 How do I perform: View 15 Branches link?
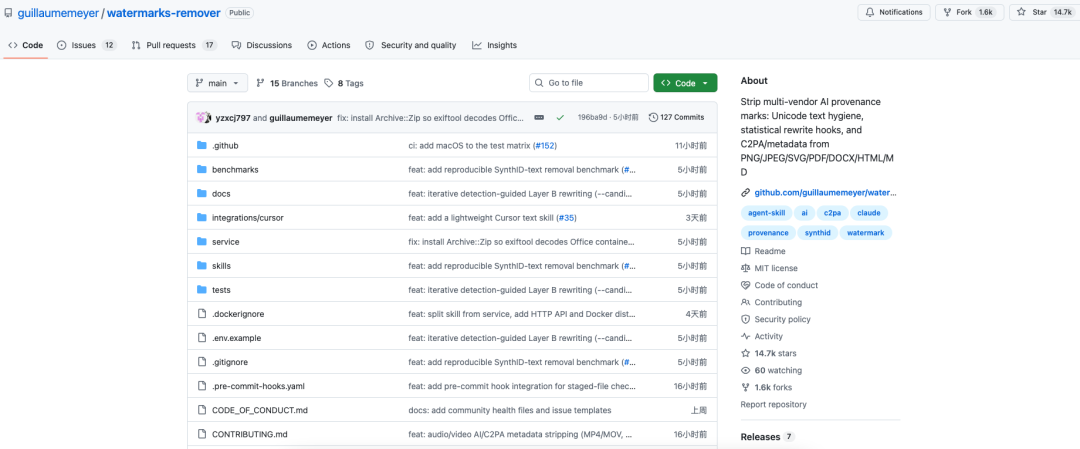(x=287, y=83)
